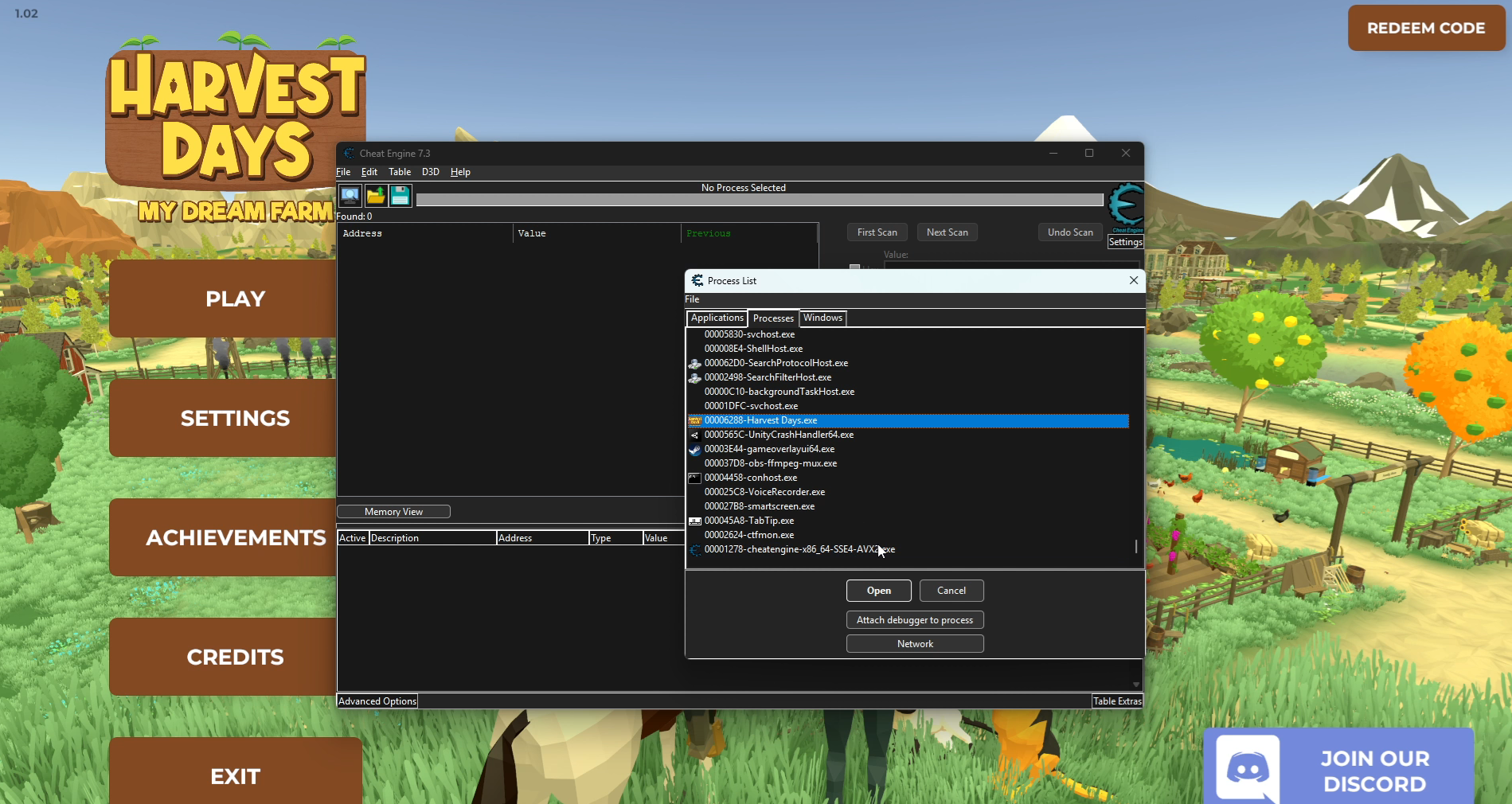Click the scan progress bar
Screen dimensions: 1512x804
760,200
